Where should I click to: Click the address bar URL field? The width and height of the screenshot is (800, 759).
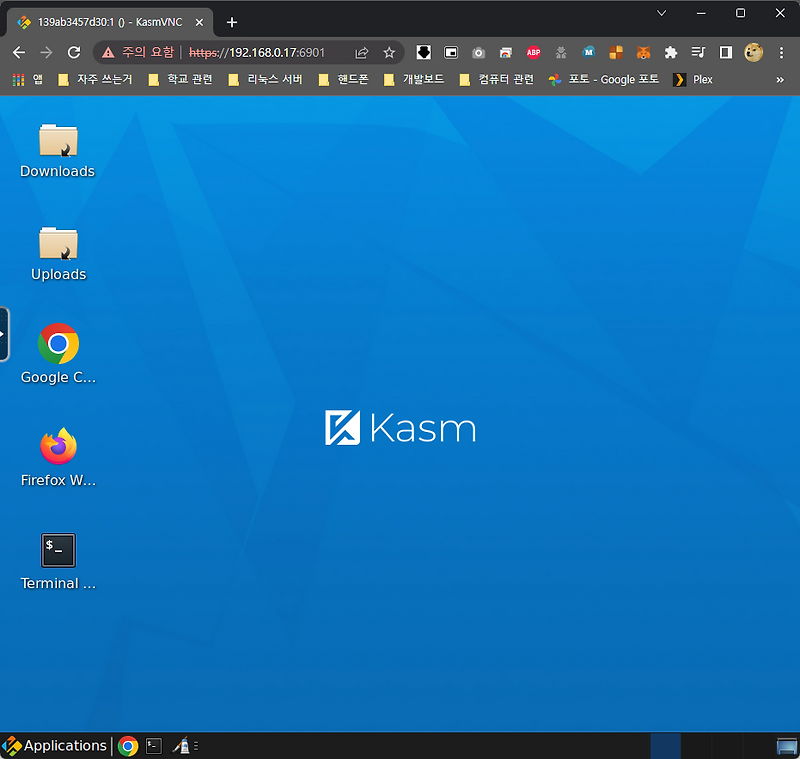click(230, 52)
